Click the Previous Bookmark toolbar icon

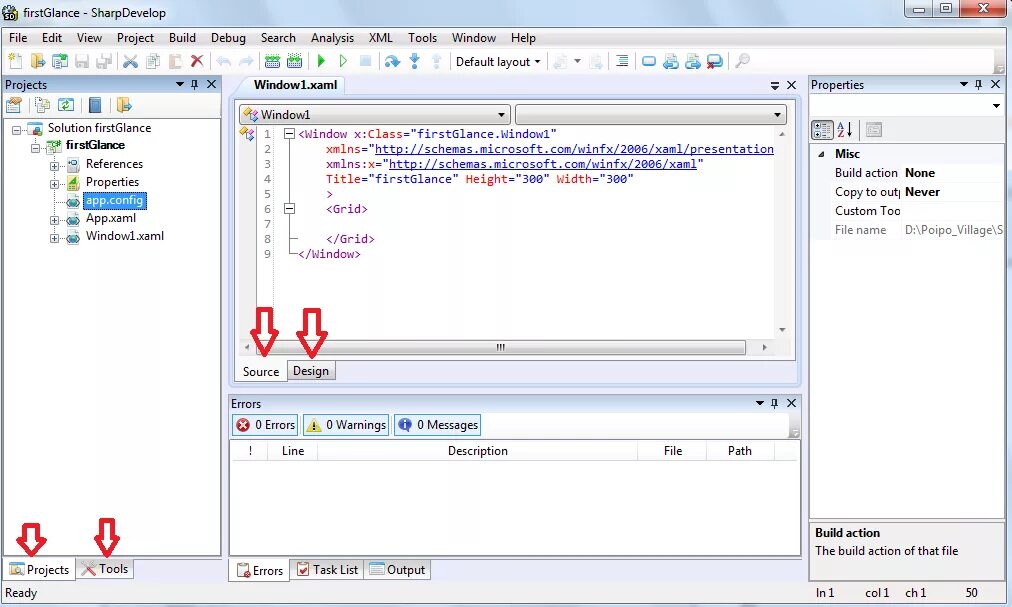click(671, 61)
